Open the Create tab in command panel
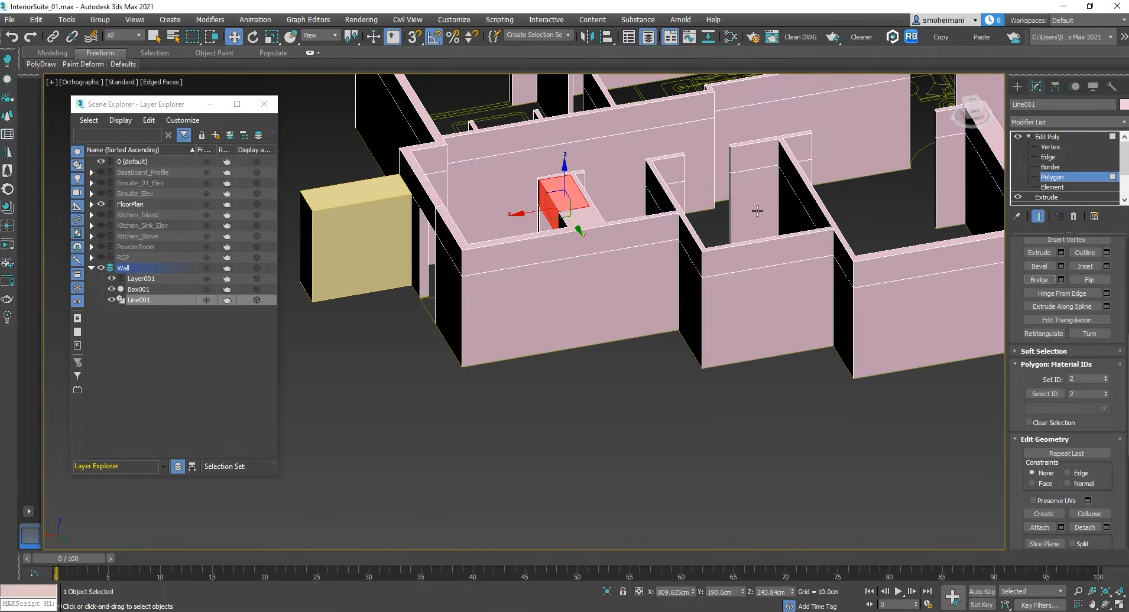The height and width of the screenshot is (612, 1129). coord(1017,86)
